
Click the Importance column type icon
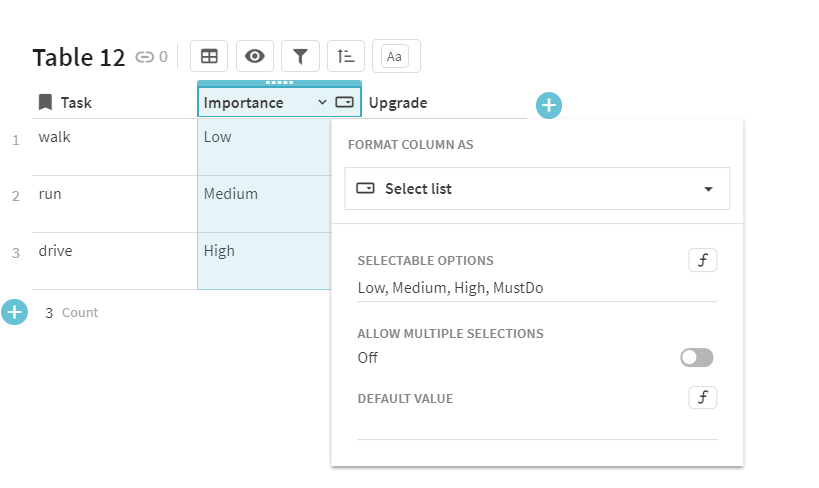344,102
